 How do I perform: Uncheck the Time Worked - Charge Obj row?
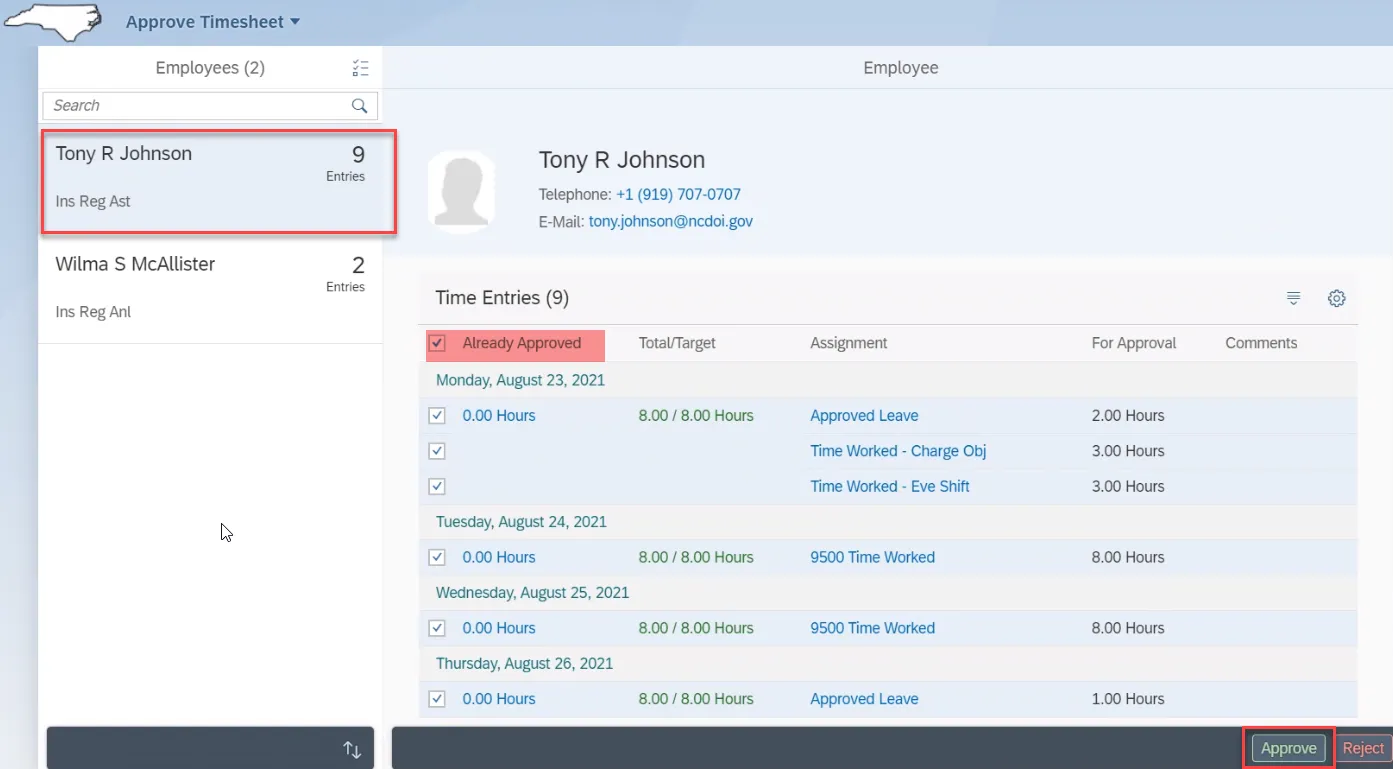tap(437, 451)
